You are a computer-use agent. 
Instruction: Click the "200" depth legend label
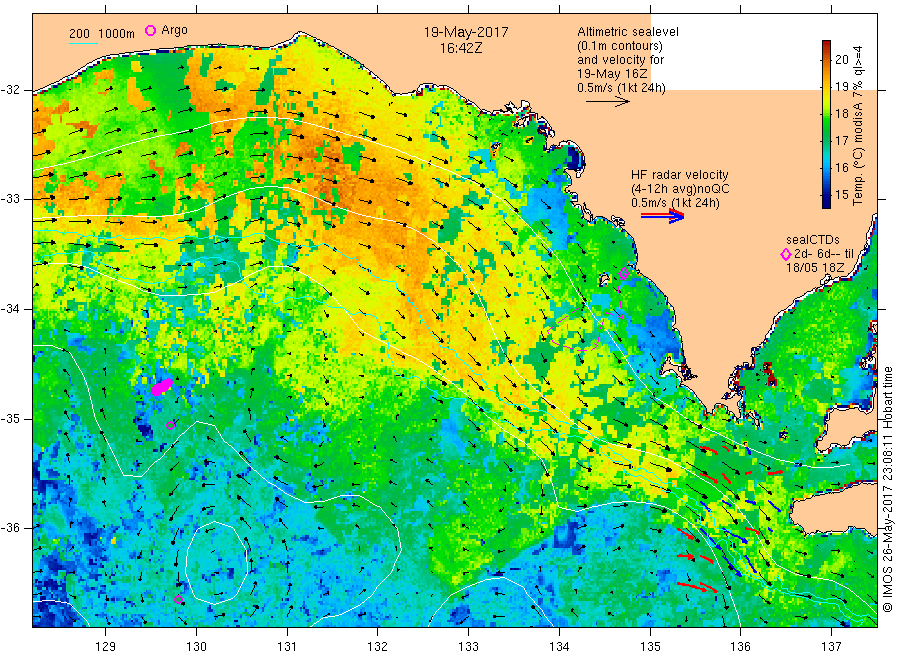79,34
